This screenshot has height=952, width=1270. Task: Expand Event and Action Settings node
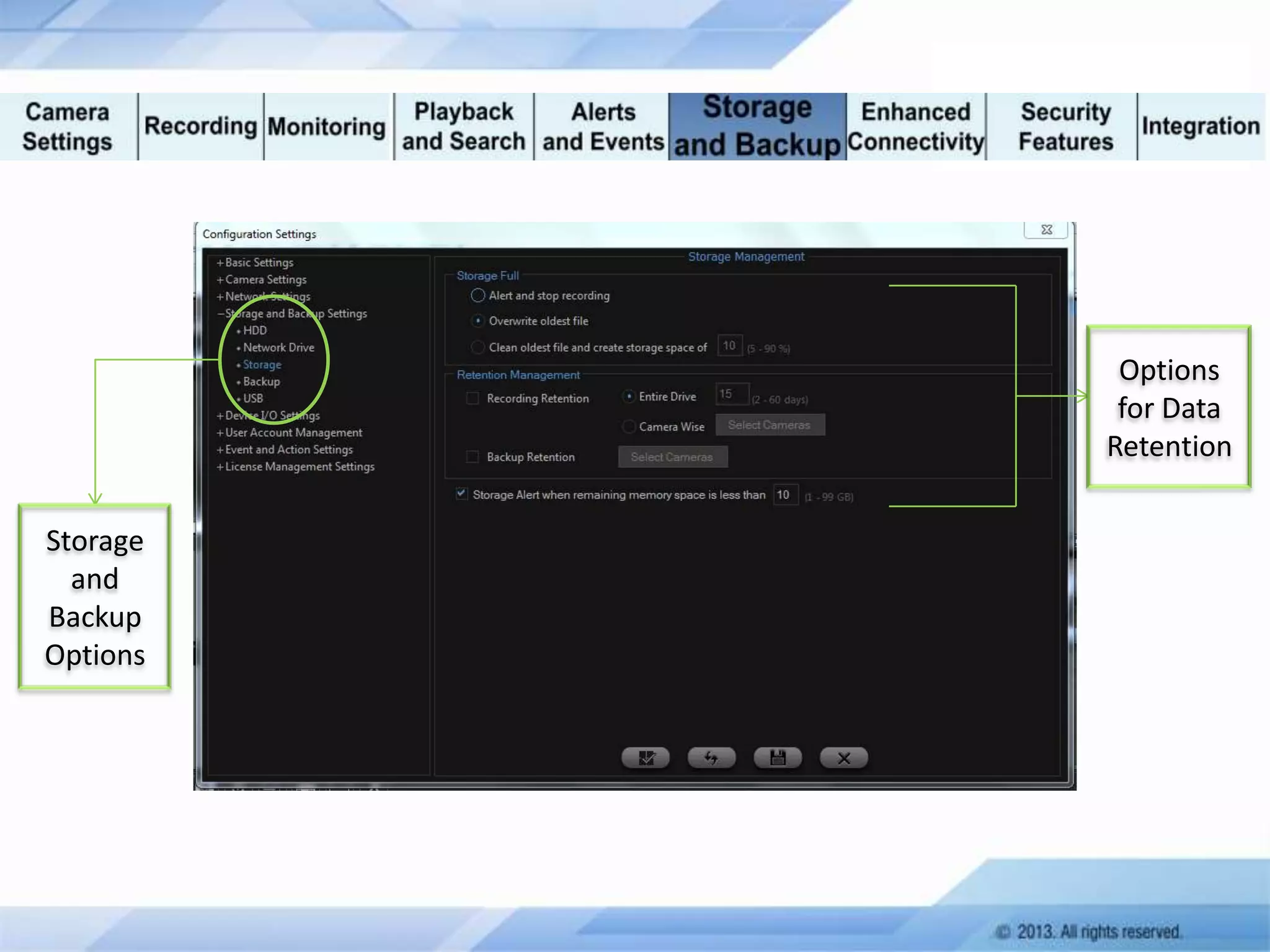pyautogui.click(x=220, y=450)
